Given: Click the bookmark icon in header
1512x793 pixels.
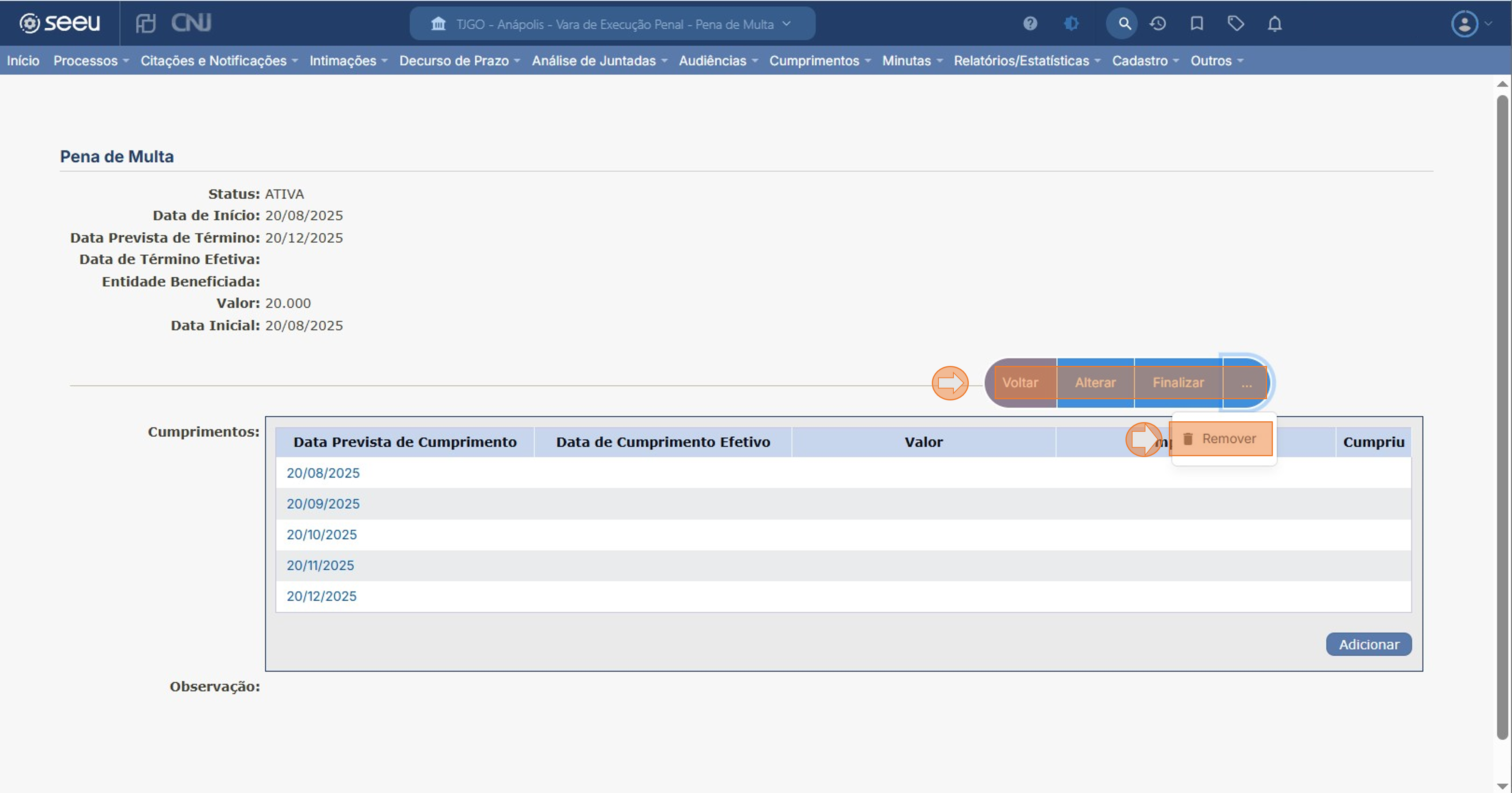Looking at the screenshot, I should pos(1196,23).
